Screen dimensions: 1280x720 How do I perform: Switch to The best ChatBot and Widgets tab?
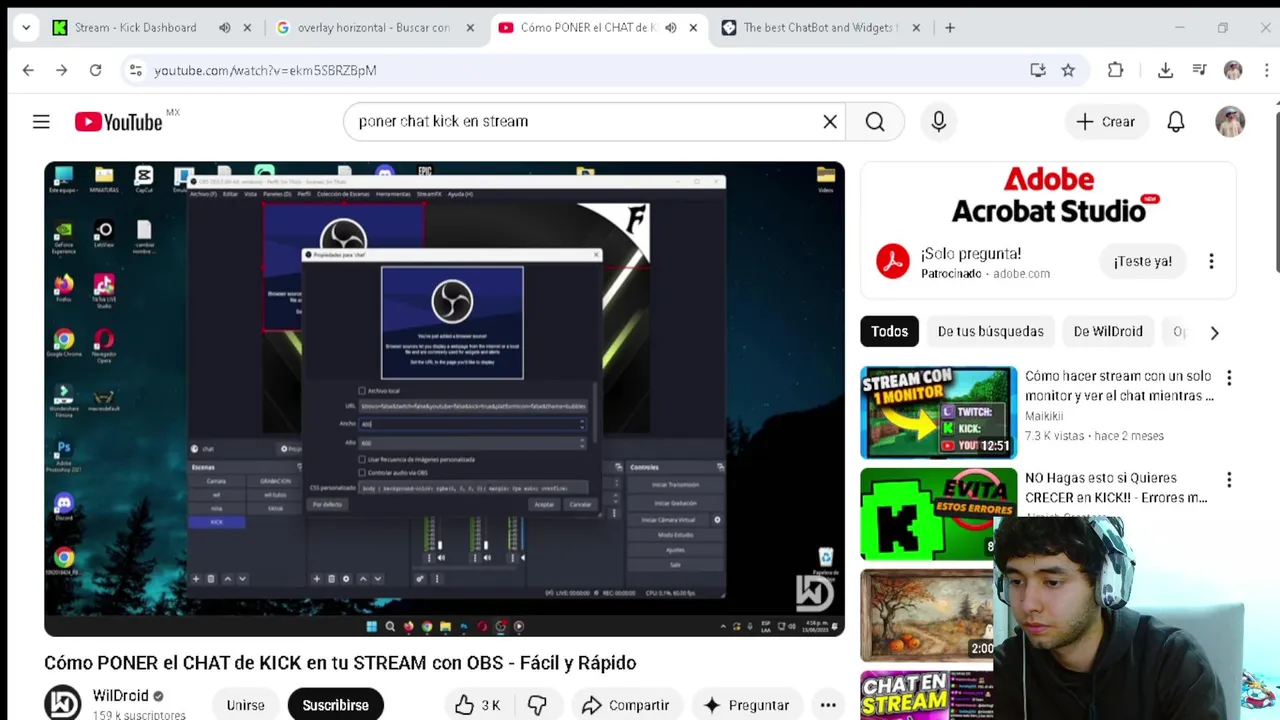pyautogui.click(x=820, y=27)
